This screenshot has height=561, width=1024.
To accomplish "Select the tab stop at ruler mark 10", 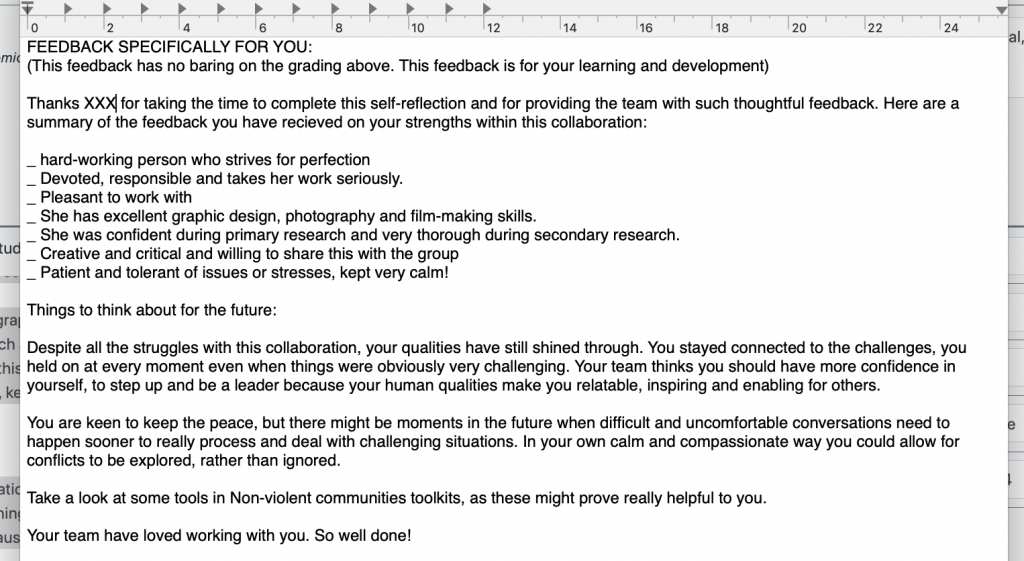I will [x=411, y=8].
